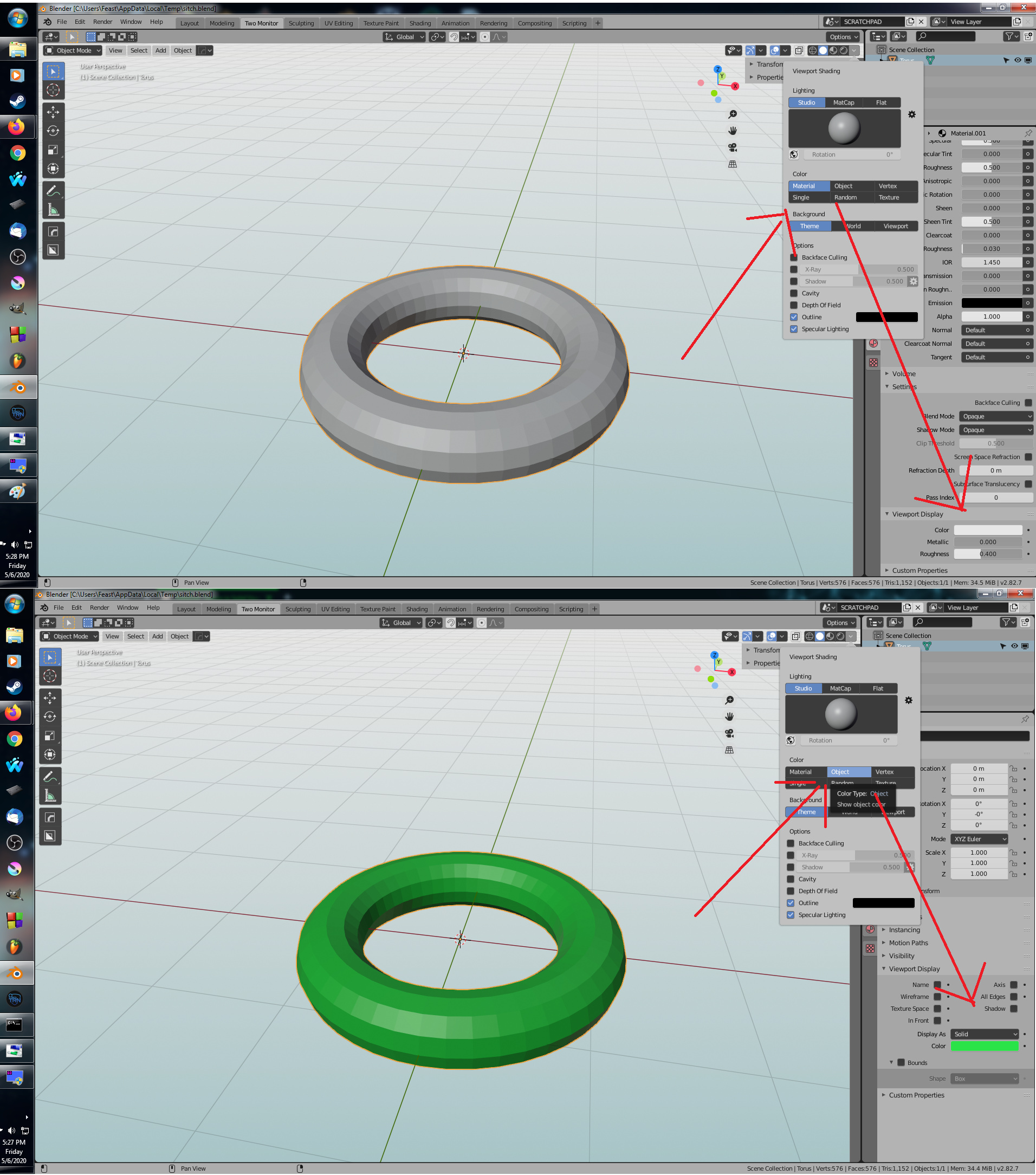
Task: Select Flat lighting in green torus window
Action: click(878, 689)
